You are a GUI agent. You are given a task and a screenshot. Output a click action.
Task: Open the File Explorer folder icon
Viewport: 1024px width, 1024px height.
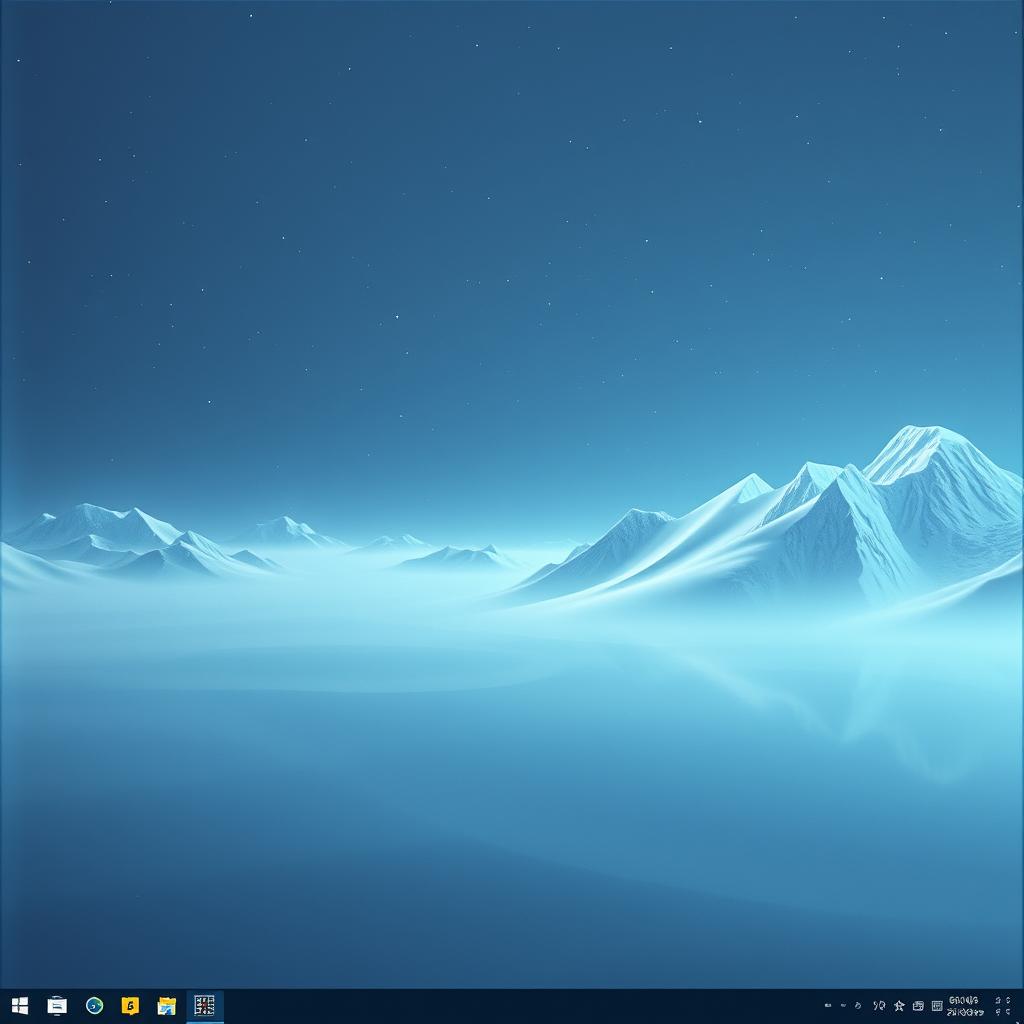pyautogui.click(x=167, y=1006)
